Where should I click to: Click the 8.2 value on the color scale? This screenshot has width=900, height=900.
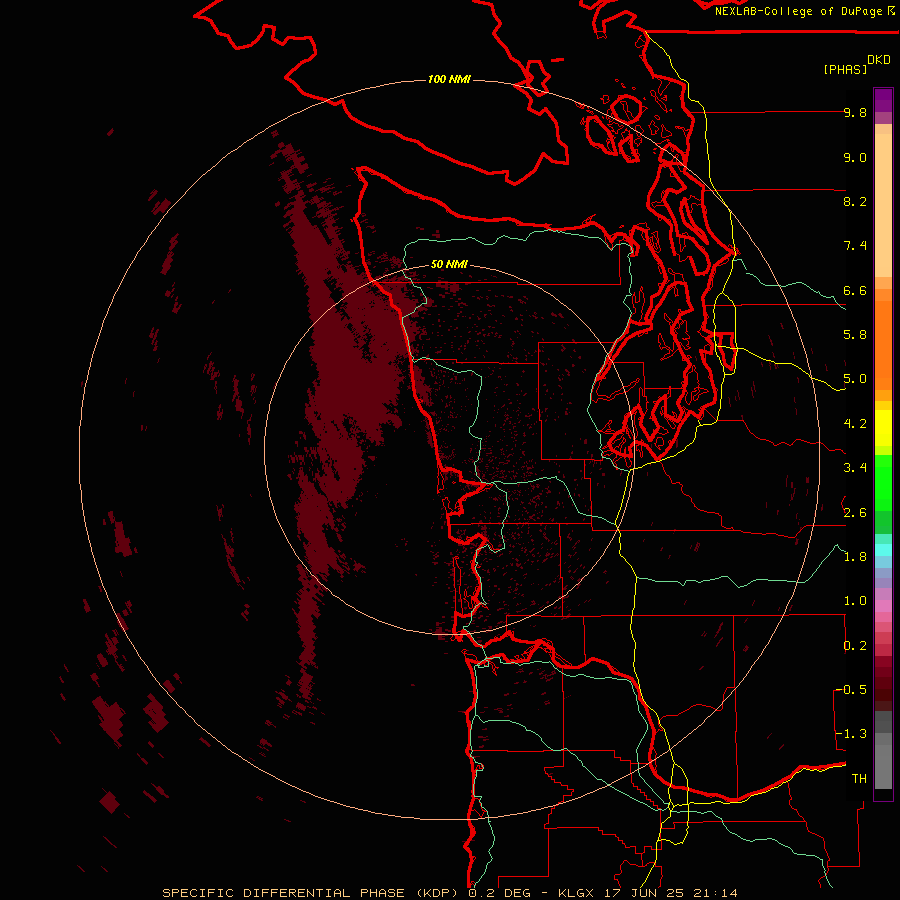[855, 201]
